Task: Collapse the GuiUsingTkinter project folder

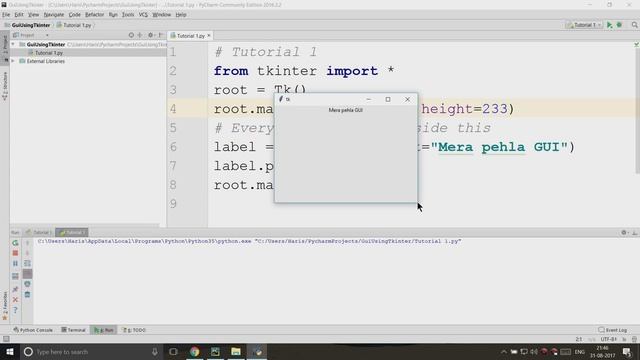Action: click(x=13, y=44)
